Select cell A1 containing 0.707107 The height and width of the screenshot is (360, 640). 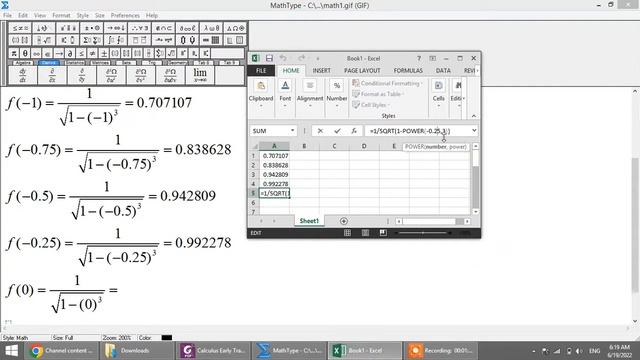point(274,156)
